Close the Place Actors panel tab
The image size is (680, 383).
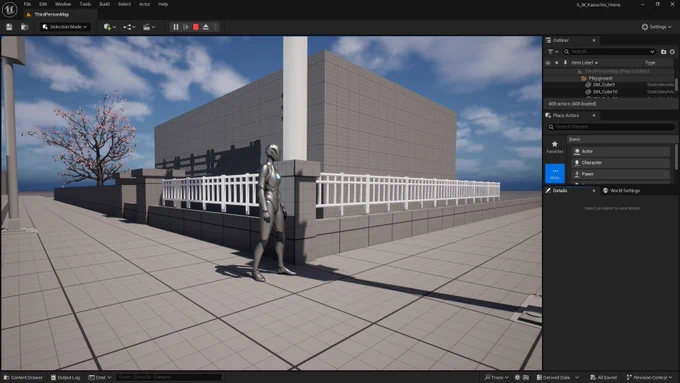594,115
